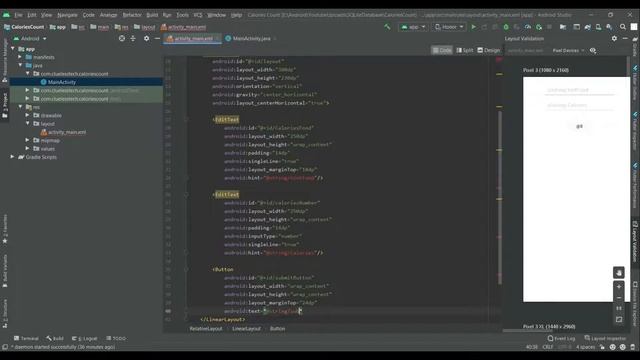
Task: Open the Honor device selector dropdown
Action: [449, 27]
